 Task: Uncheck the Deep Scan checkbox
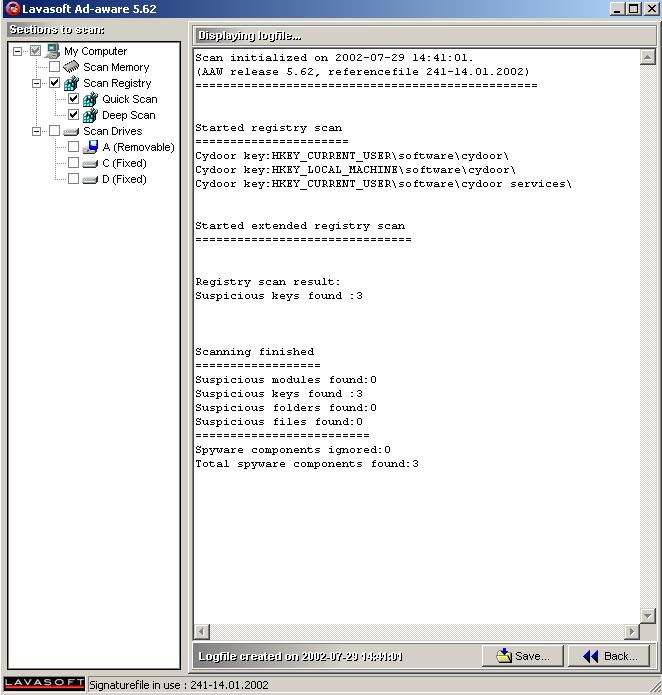[x=74, y=115]
